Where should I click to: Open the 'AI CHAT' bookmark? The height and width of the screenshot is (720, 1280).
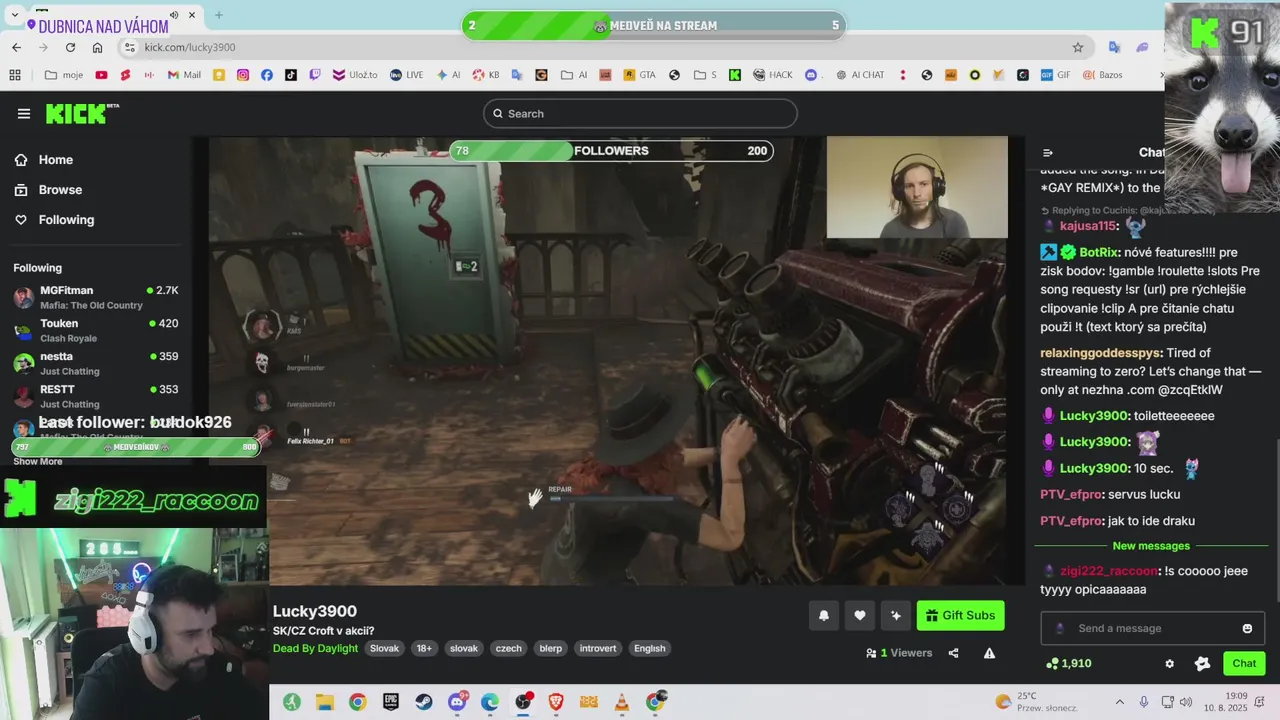[859, 75]
